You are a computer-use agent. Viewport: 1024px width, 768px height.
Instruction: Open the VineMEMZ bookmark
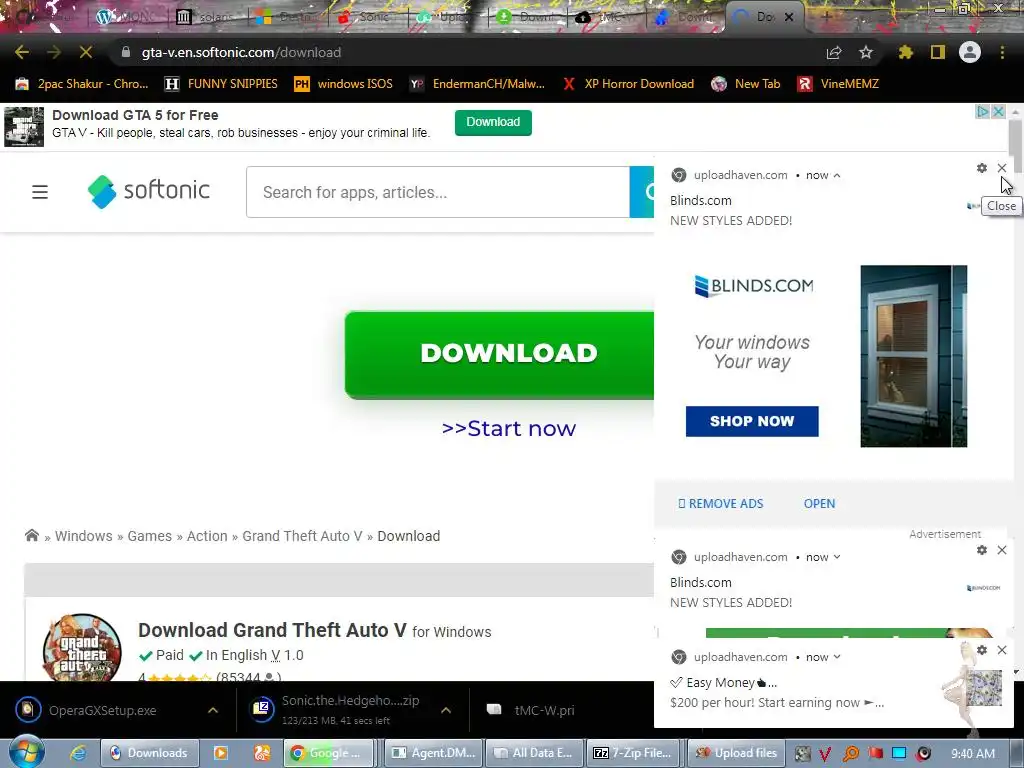tap(839, 84)
